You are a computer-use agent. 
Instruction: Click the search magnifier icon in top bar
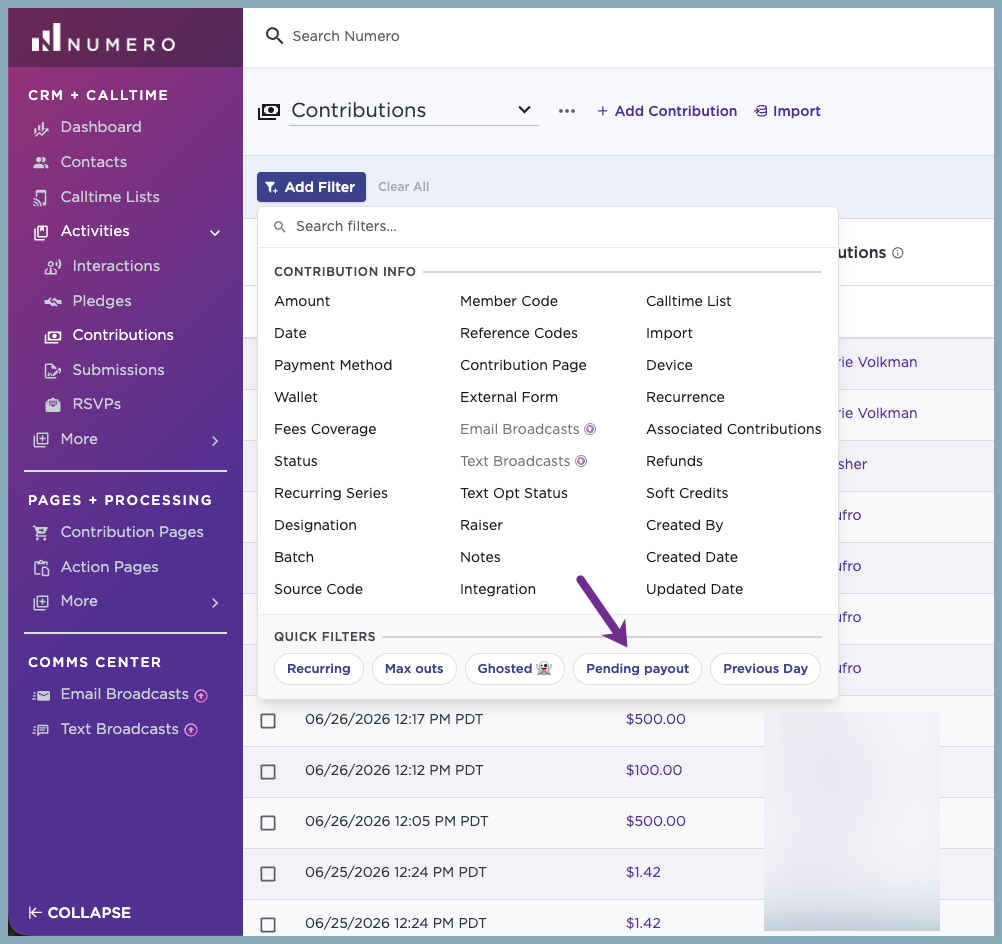click(274, 36)
